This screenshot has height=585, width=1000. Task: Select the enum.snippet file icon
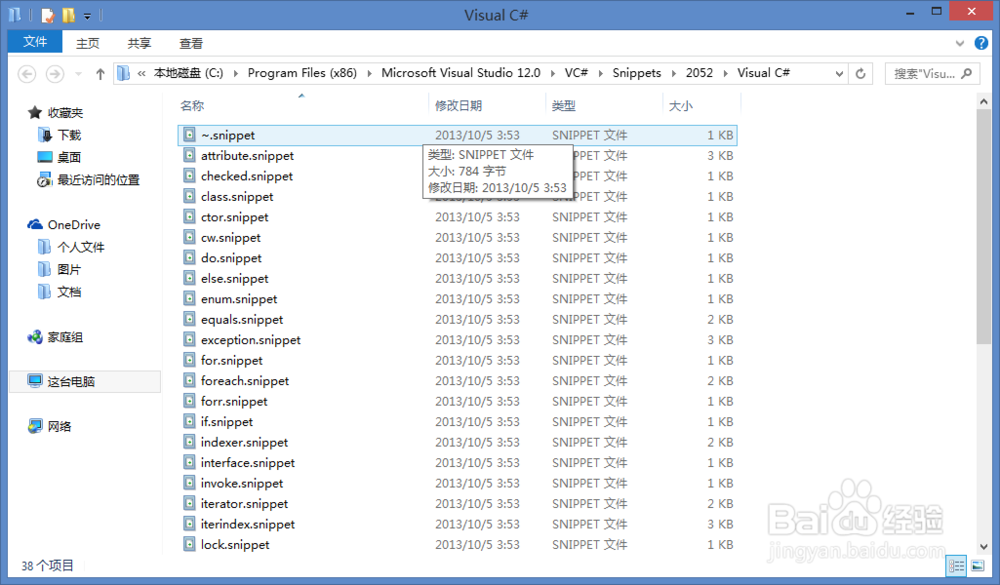tap(189, 298)
